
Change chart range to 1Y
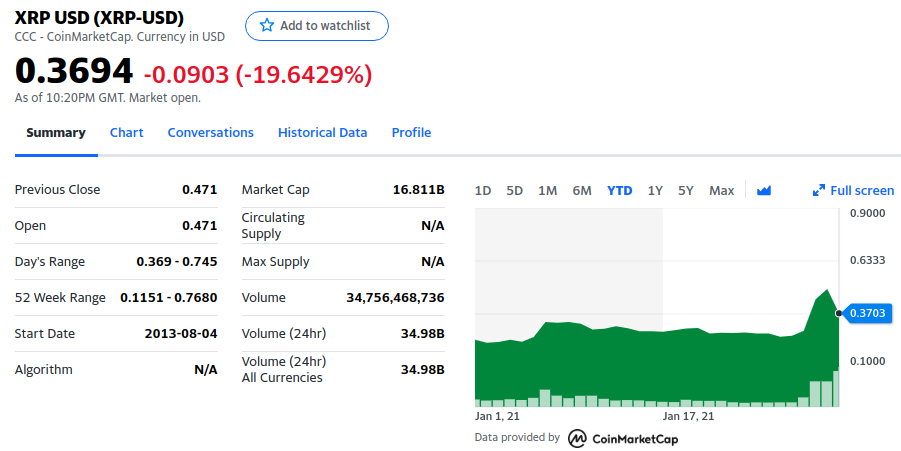point(655,190)
